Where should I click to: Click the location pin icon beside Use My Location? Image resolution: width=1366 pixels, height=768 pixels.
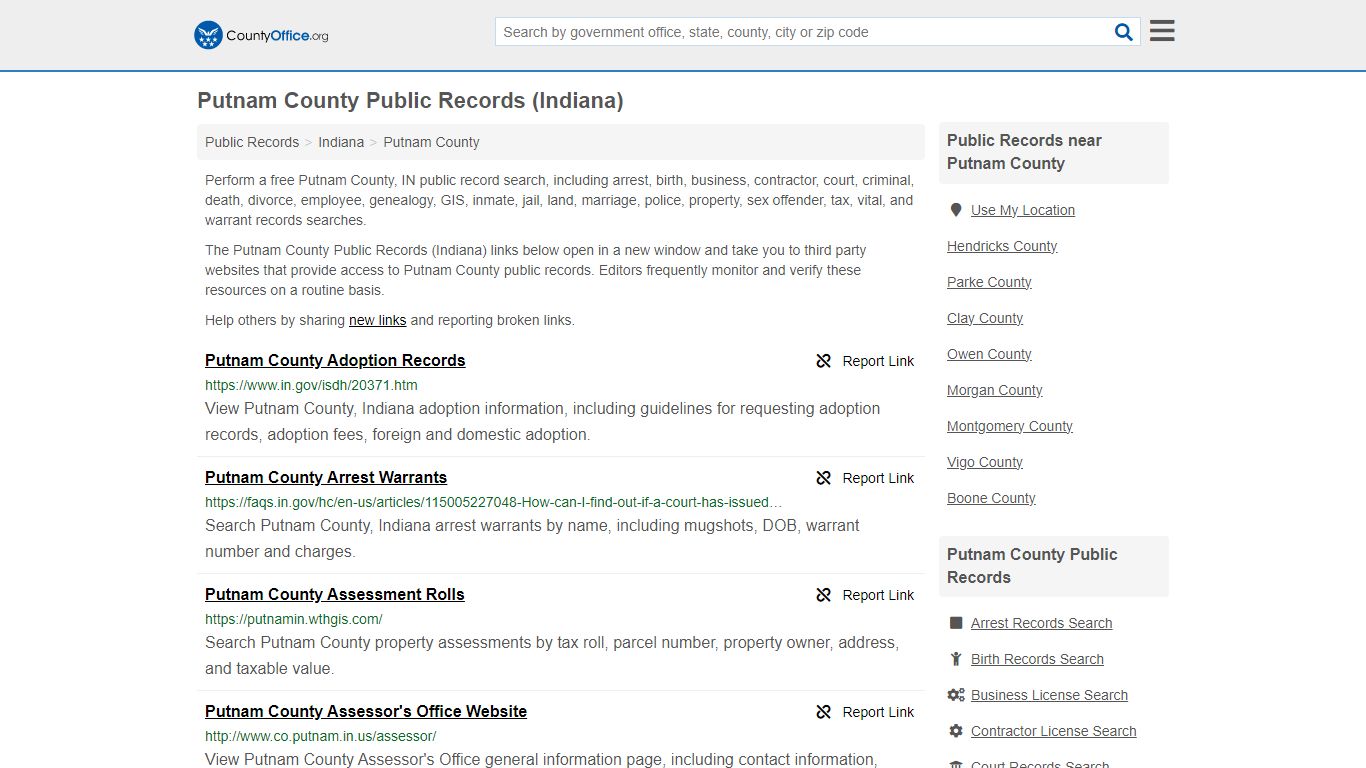pos(956,210)
